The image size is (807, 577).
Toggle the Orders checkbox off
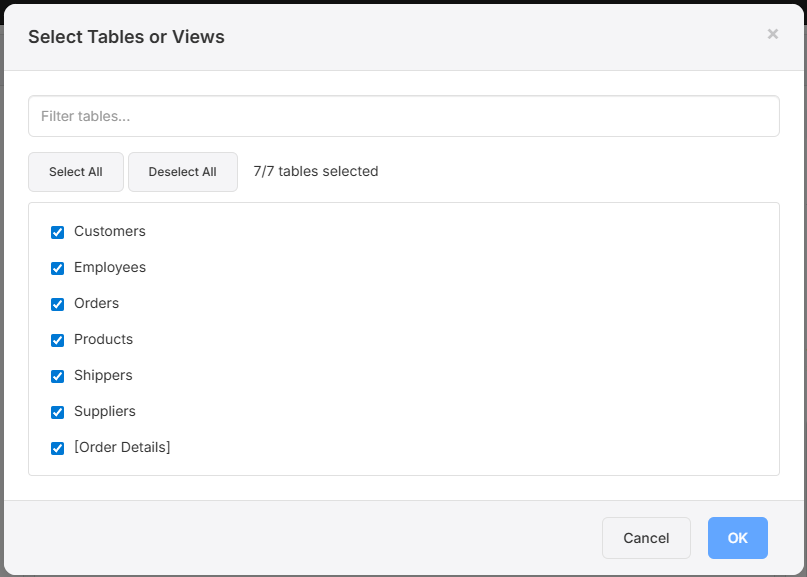(x=58, y=304)
